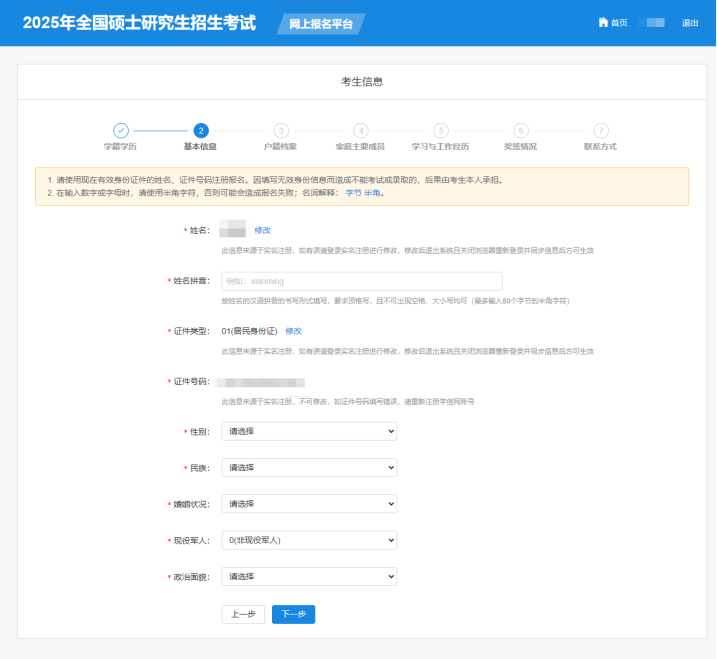717x659 pixels.
Task: Click step 1 checkmark circle 学籍学历
Action: tap(120, 130)
